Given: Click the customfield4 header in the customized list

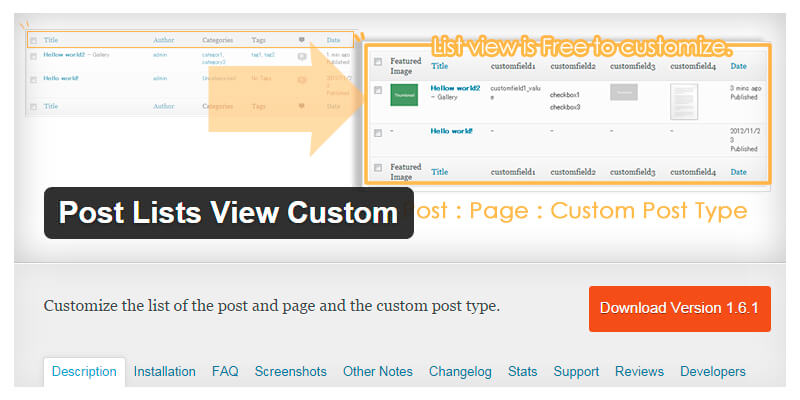Looking at the screenshot, I should pyautogui.click(x=693, y=66).
